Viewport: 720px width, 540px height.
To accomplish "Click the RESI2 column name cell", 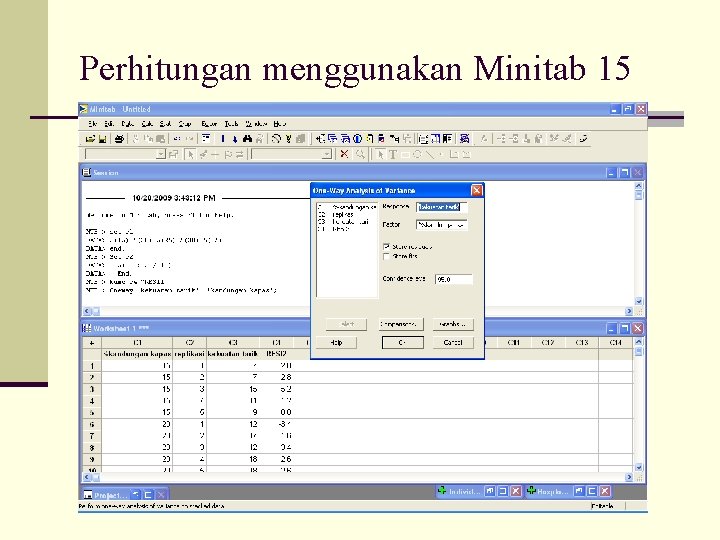I will [277, 354].
